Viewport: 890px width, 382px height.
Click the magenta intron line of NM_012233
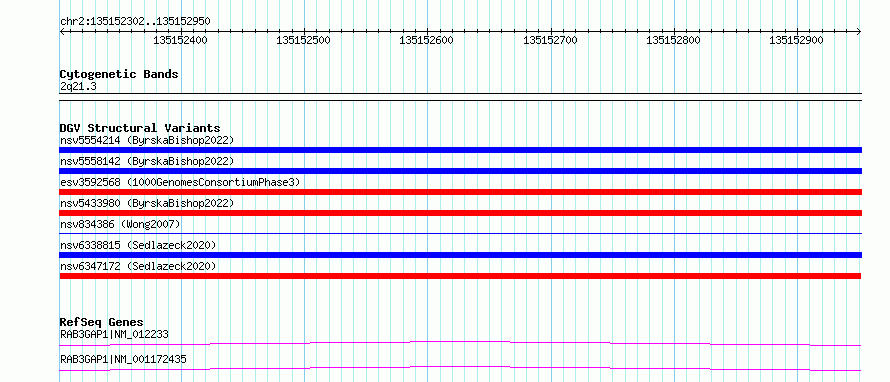(460, 342)
